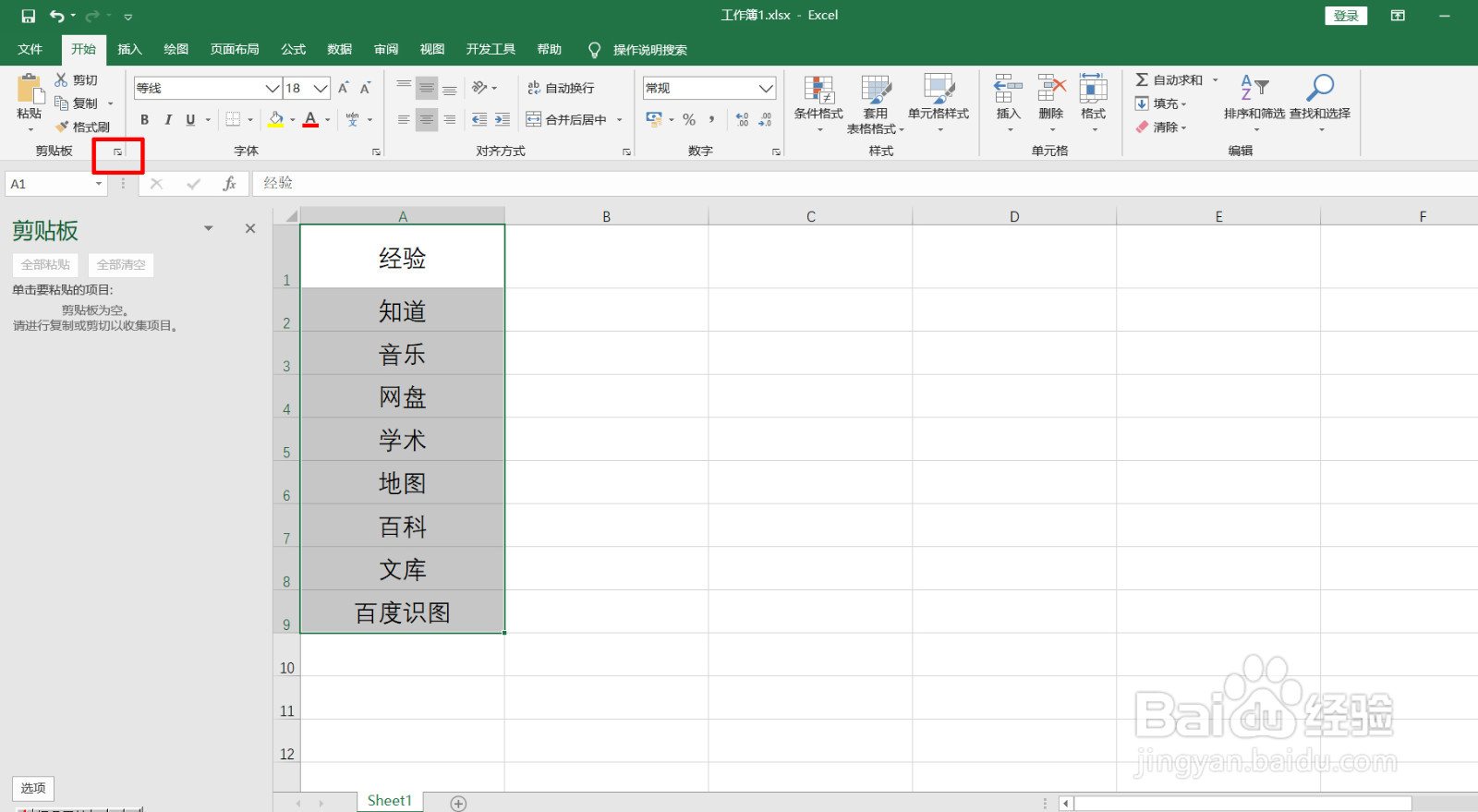The image size is (1478, 812).
Task: Toggle middle vertical alignment
Action: pyautogui.click(x=426, y=88)
